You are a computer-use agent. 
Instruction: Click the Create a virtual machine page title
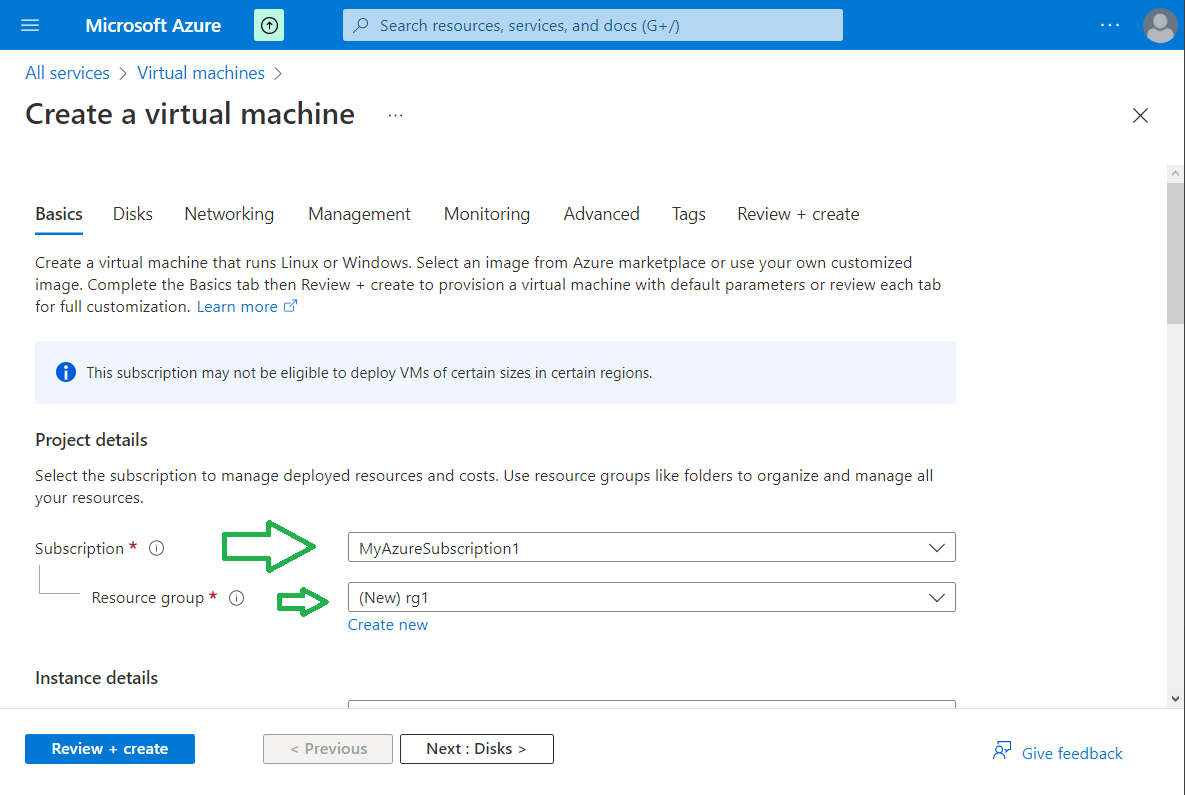pos(190,114)
